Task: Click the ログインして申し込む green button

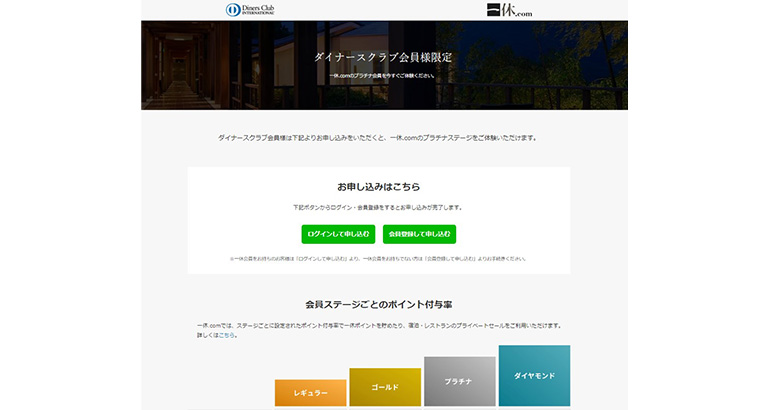Action: (x=338, y=234)
